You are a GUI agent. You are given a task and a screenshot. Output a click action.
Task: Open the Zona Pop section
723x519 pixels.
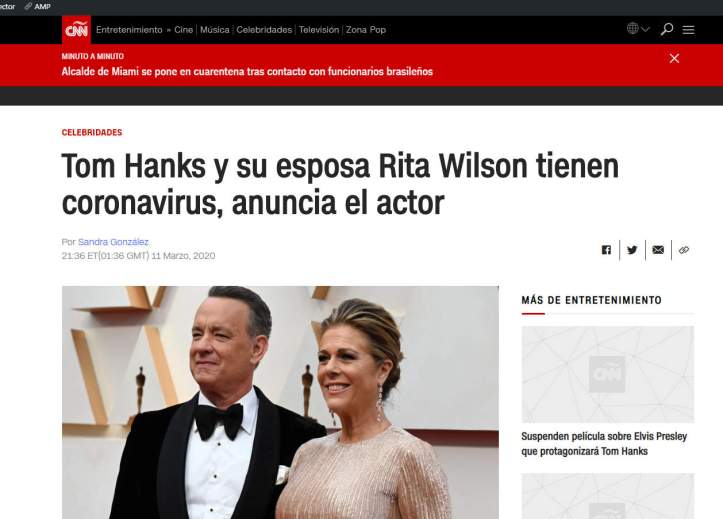[x=366, y=30]
